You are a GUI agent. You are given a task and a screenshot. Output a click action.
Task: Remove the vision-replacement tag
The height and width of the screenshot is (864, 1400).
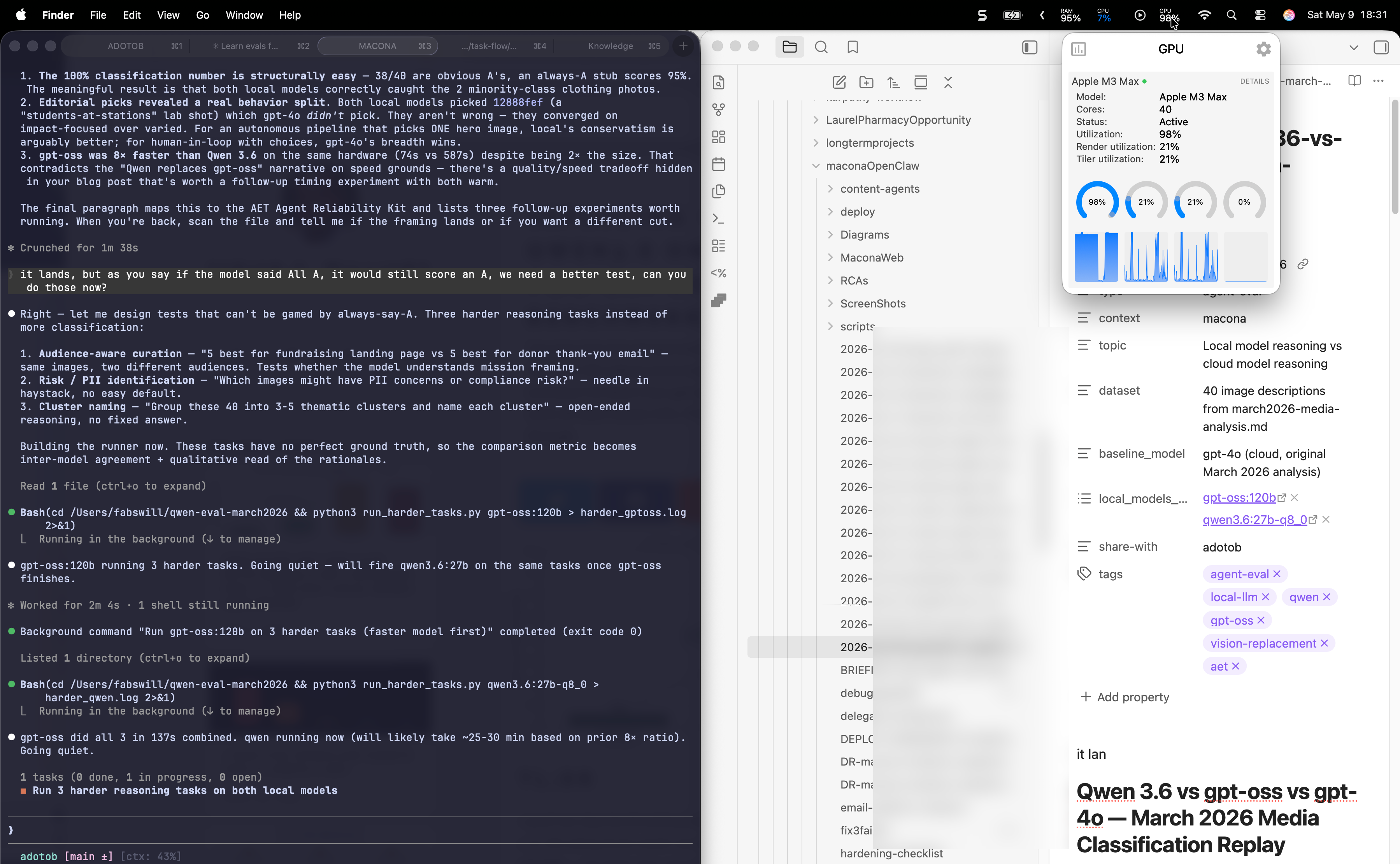click(x=1324, y=643)
